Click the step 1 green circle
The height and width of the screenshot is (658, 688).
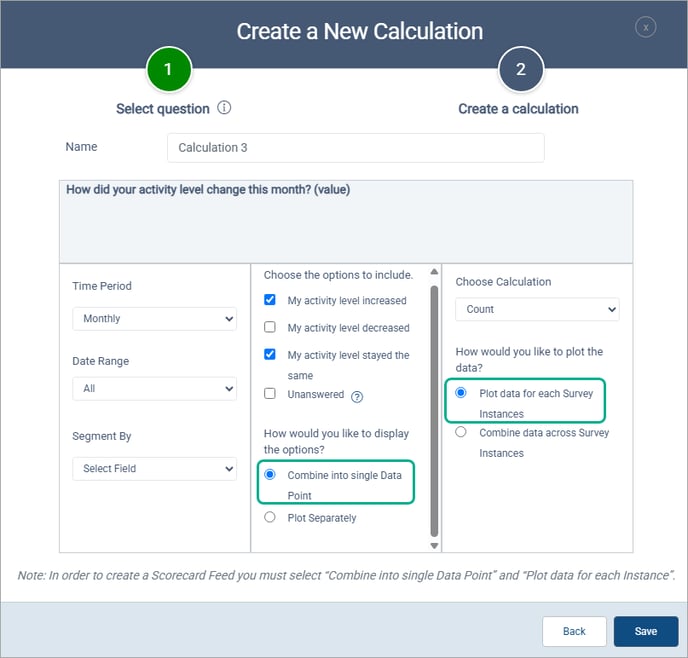168,69
